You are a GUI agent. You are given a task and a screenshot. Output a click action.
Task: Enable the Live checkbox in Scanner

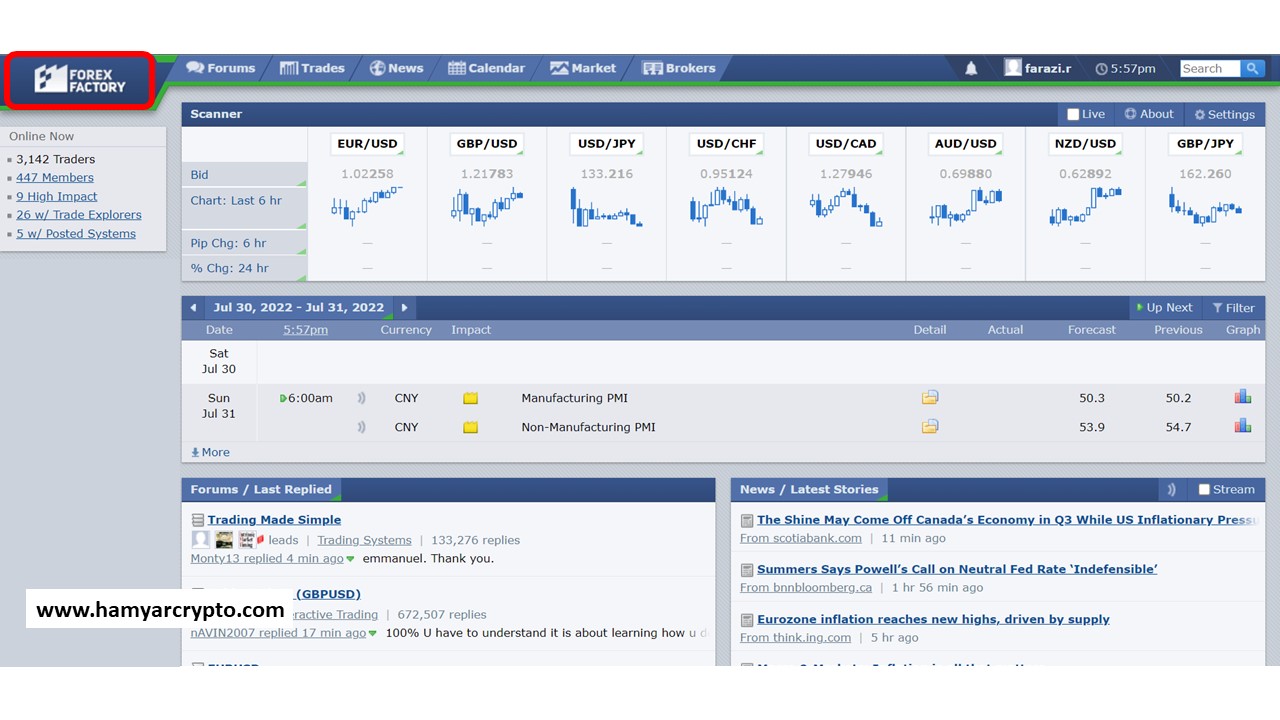1073,114
